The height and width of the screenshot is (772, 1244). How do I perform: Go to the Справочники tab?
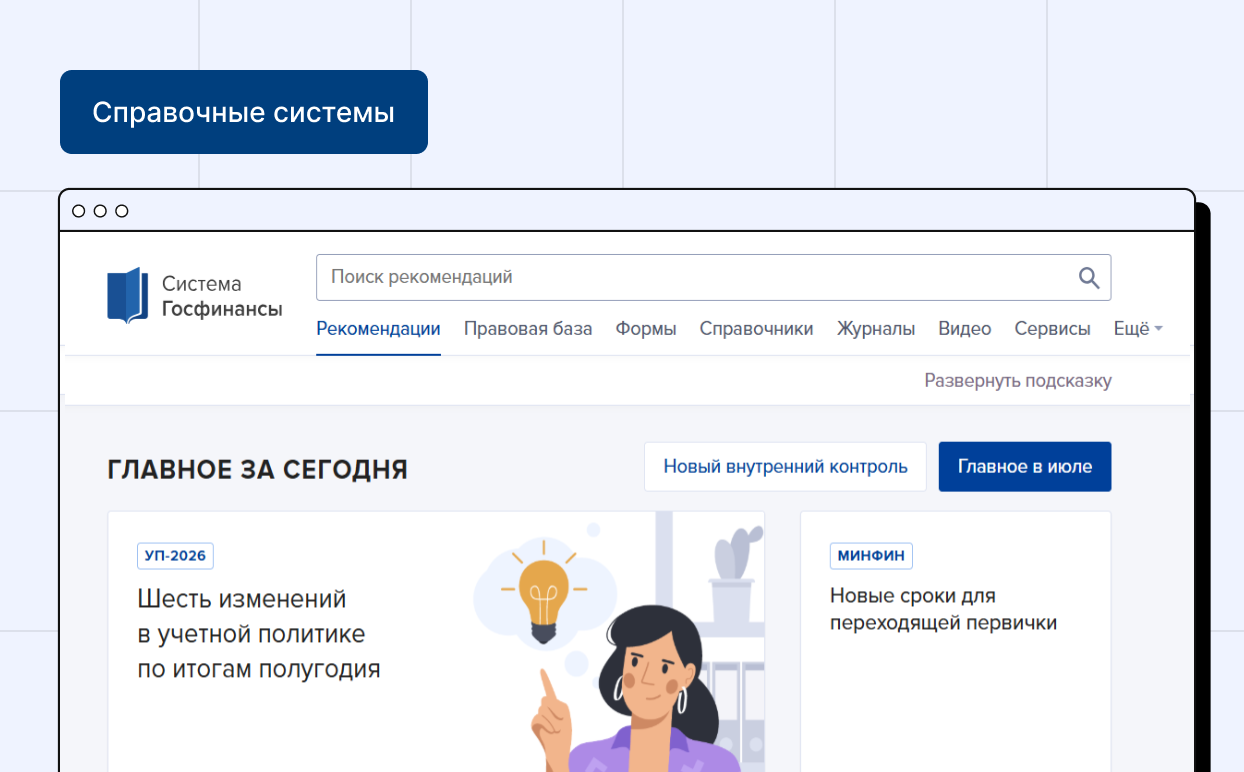coord(756,329)
